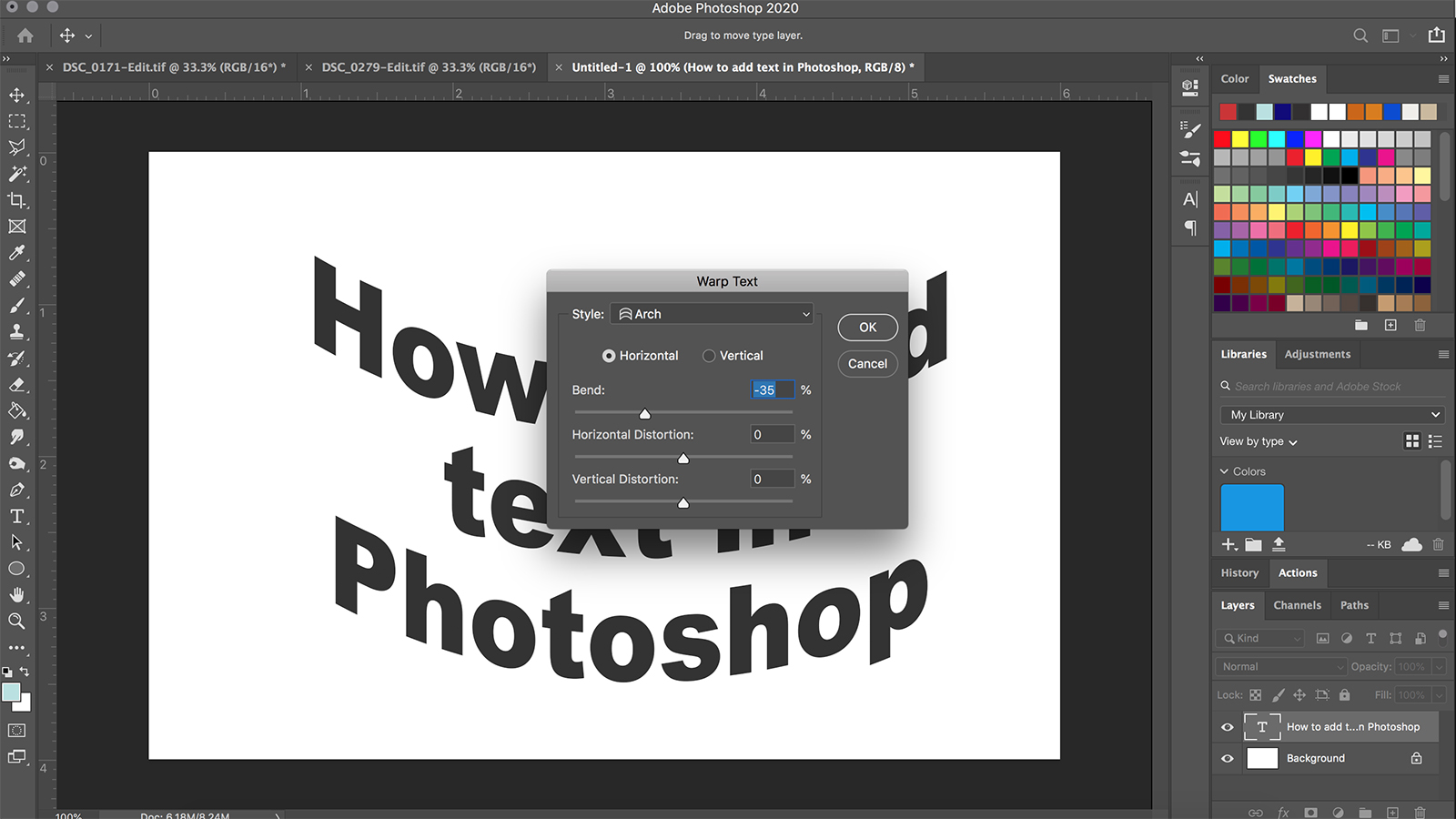Confirm warp with OK button
Image resolution: width=1456 pixels, height=819 pixels.
point(868,328)
